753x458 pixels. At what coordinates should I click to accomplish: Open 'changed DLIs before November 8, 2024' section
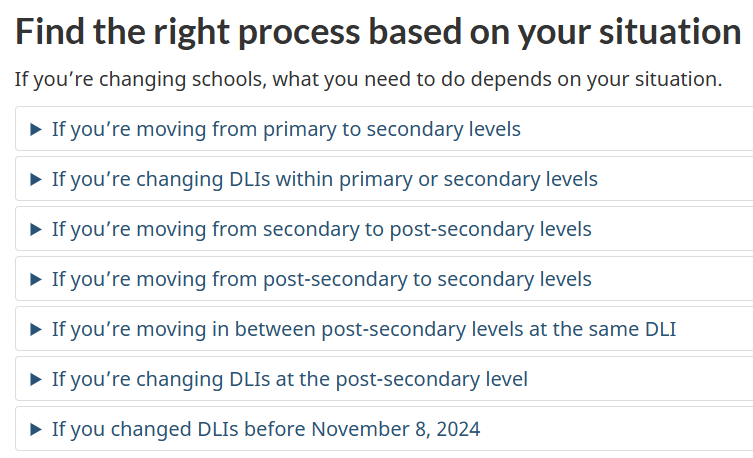coord(266,429)
